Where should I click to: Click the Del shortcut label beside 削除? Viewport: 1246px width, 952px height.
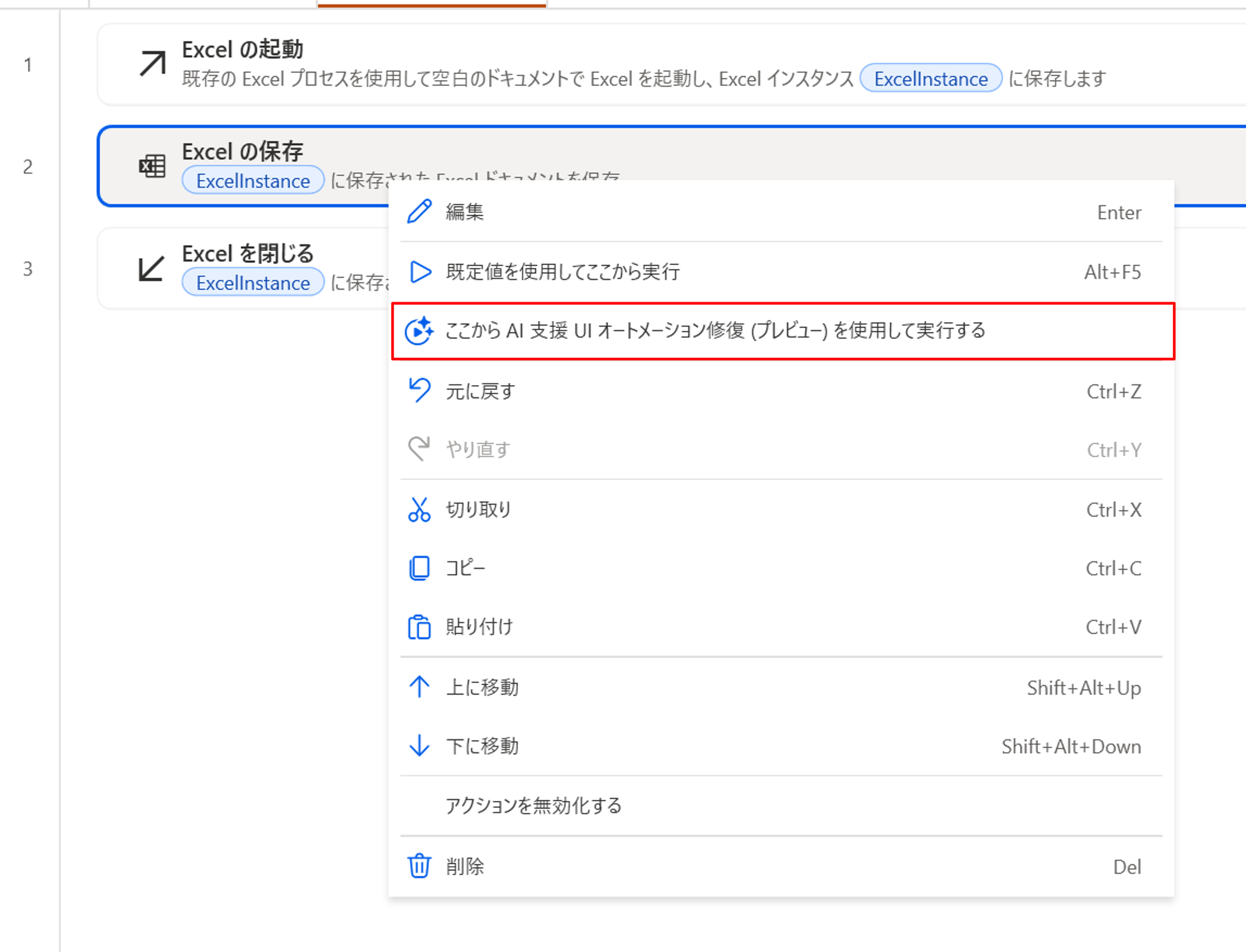pyautogui.click(x=1127, y=866)
